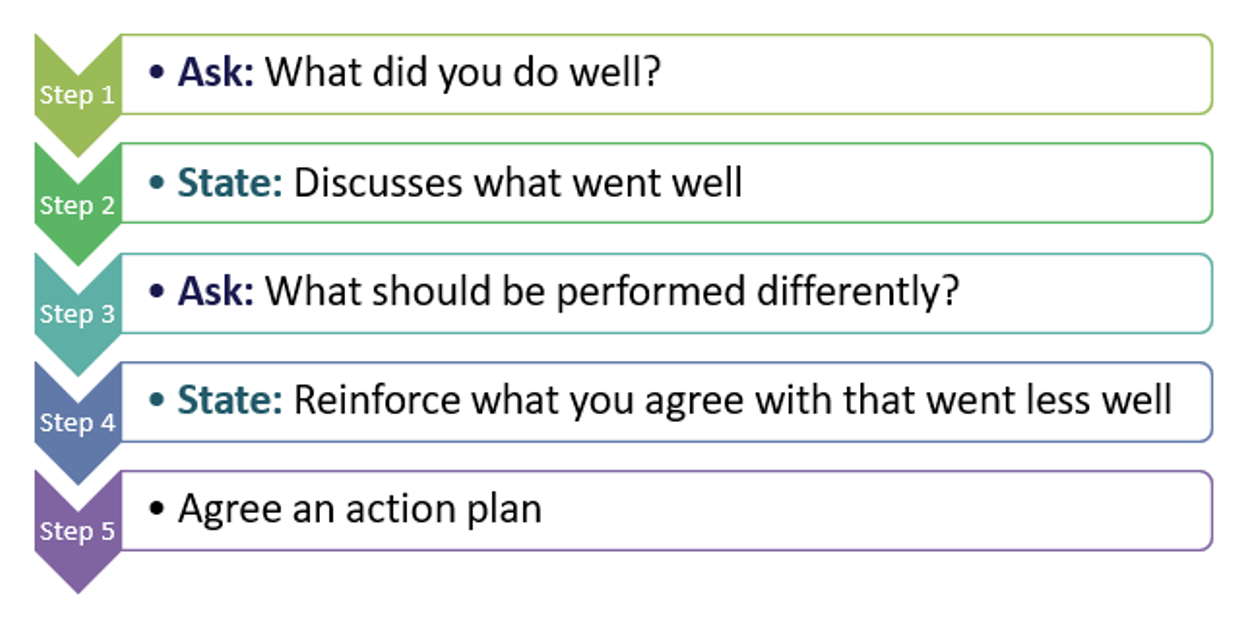
Task: Select the blue Step 4 chevron arrow
Action: pos(77,423)
